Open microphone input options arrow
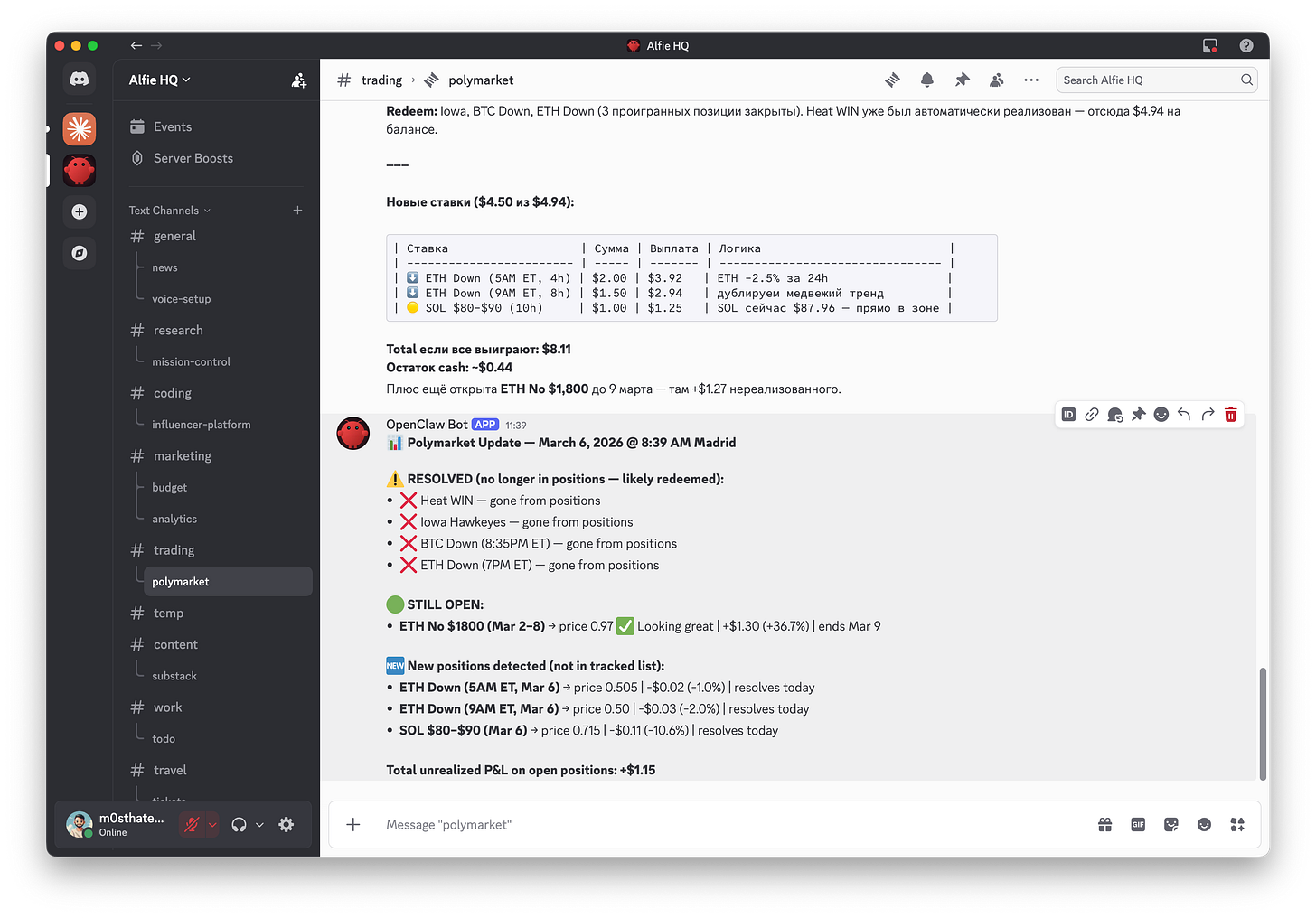The height and width of the screenshot is (918, 1316). [x=212, y=824]
